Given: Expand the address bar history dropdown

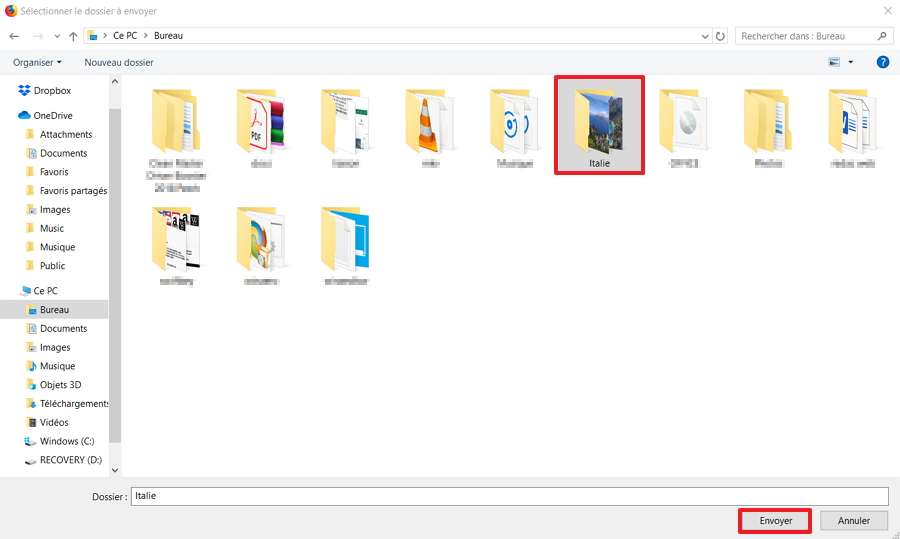Looking at the screenshot, I should (x=704, y=36).
